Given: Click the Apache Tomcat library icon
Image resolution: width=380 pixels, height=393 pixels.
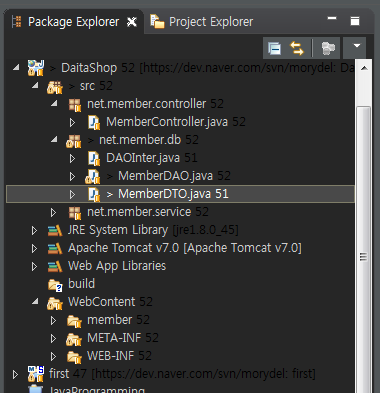Looking at the screenshot, I should coord(55,249).
